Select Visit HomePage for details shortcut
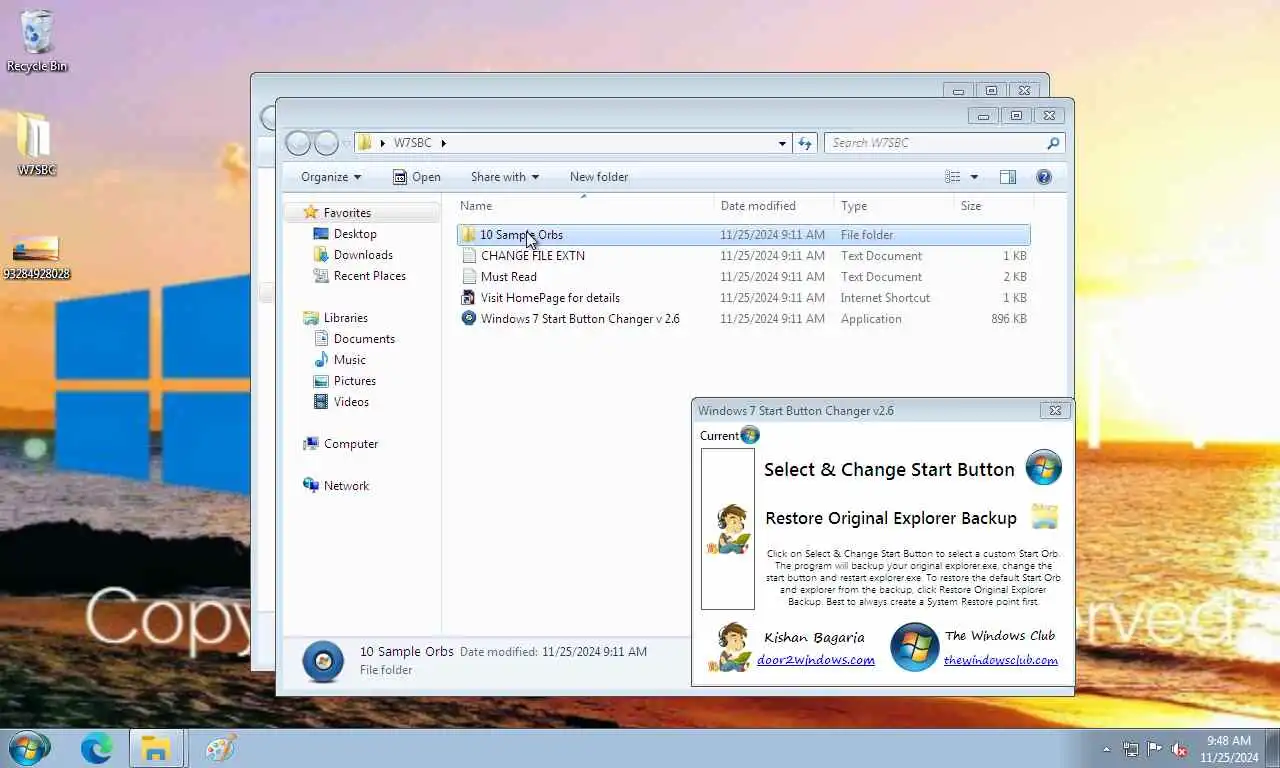This screenshot has height=768, width=1280. pyautogui.click(x=744, y=298)
